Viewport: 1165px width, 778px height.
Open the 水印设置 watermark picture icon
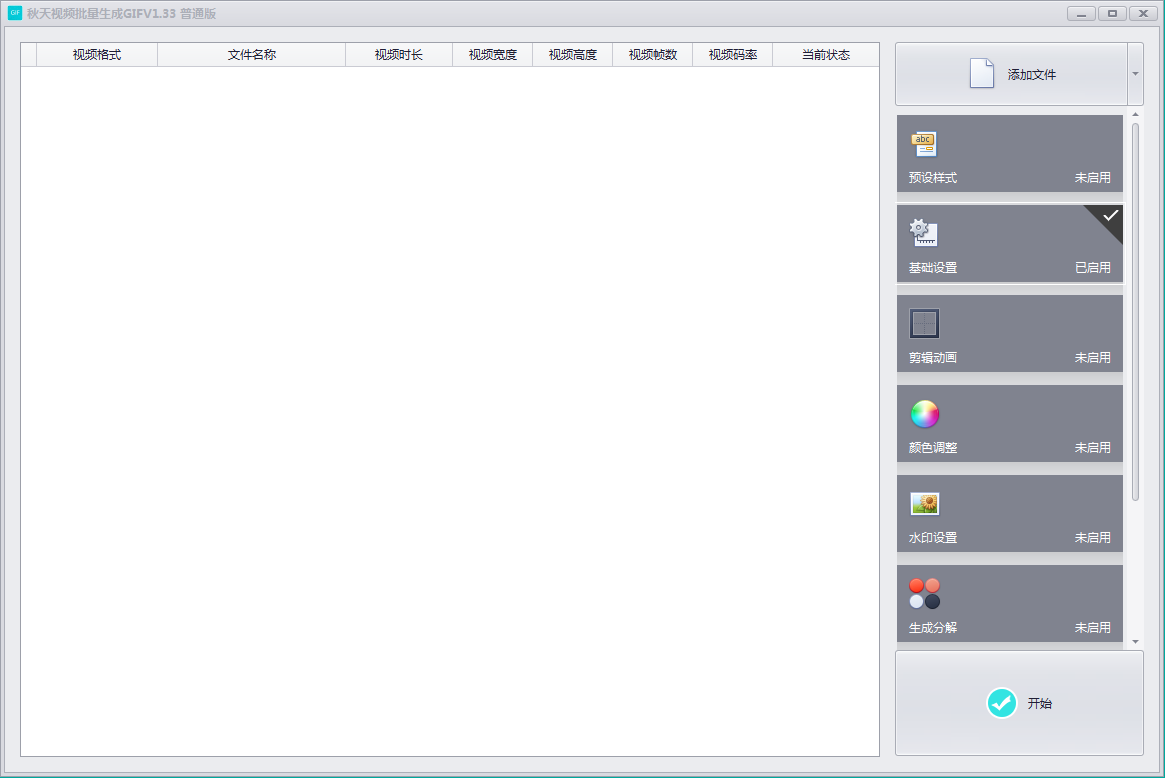click(x=924, y=504)
